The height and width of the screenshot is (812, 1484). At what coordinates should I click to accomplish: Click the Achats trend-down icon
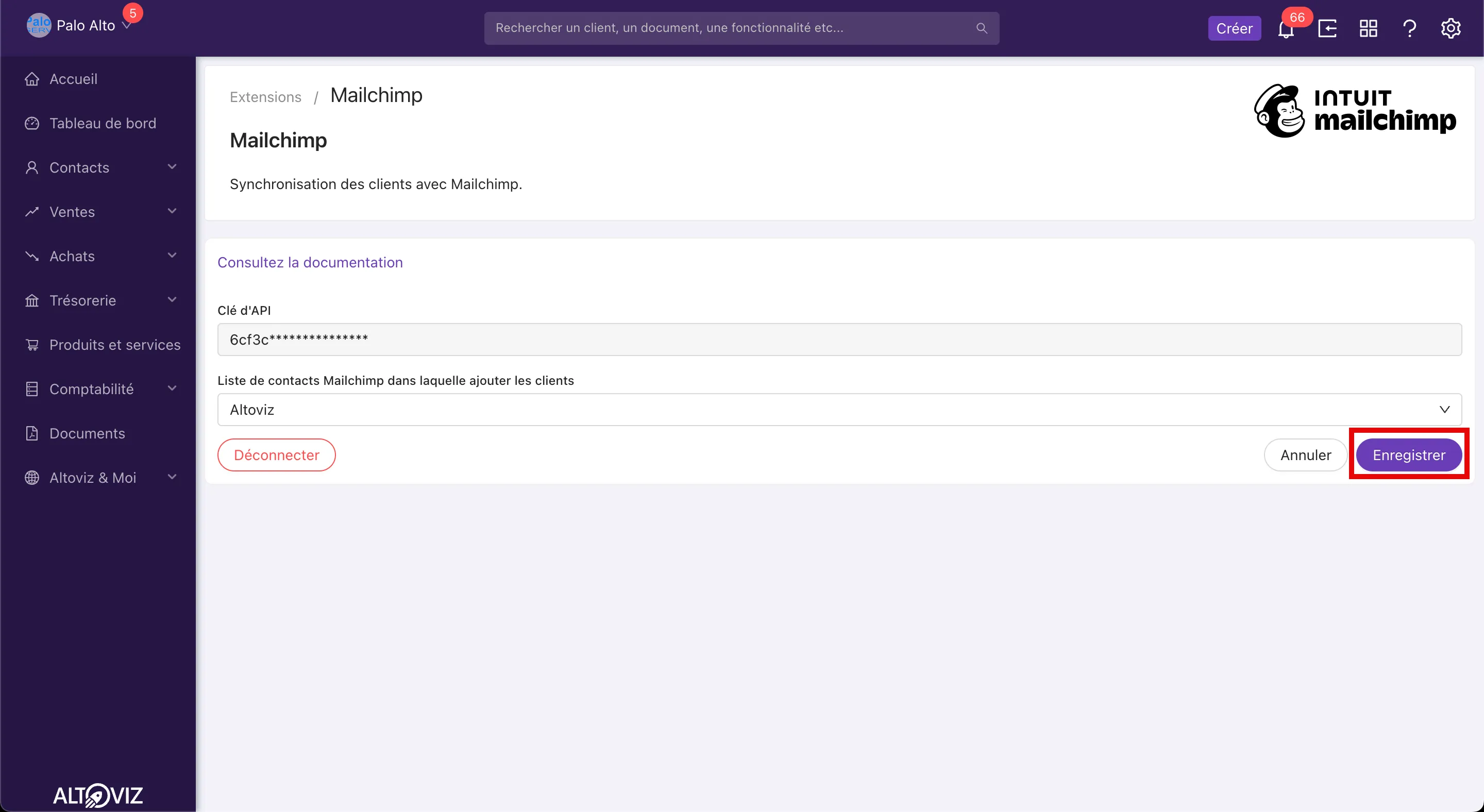click(32, 256)
